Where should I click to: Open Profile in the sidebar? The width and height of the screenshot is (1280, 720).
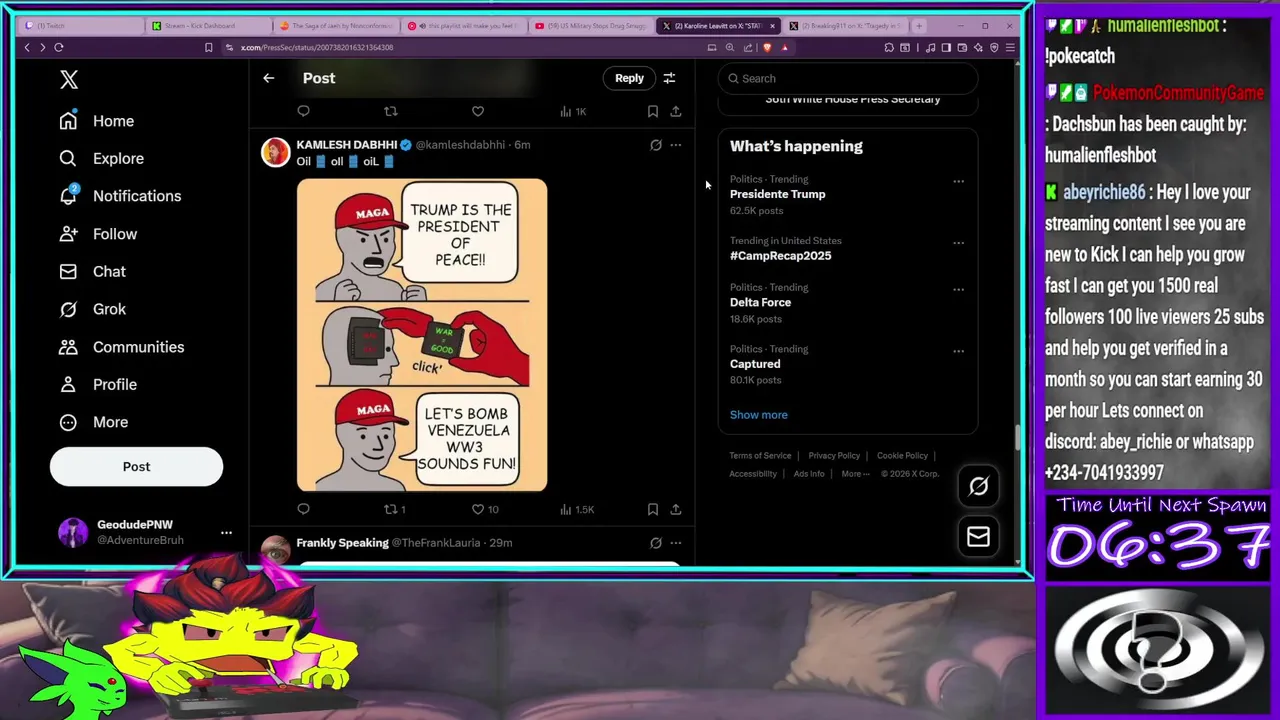point(98,384)
